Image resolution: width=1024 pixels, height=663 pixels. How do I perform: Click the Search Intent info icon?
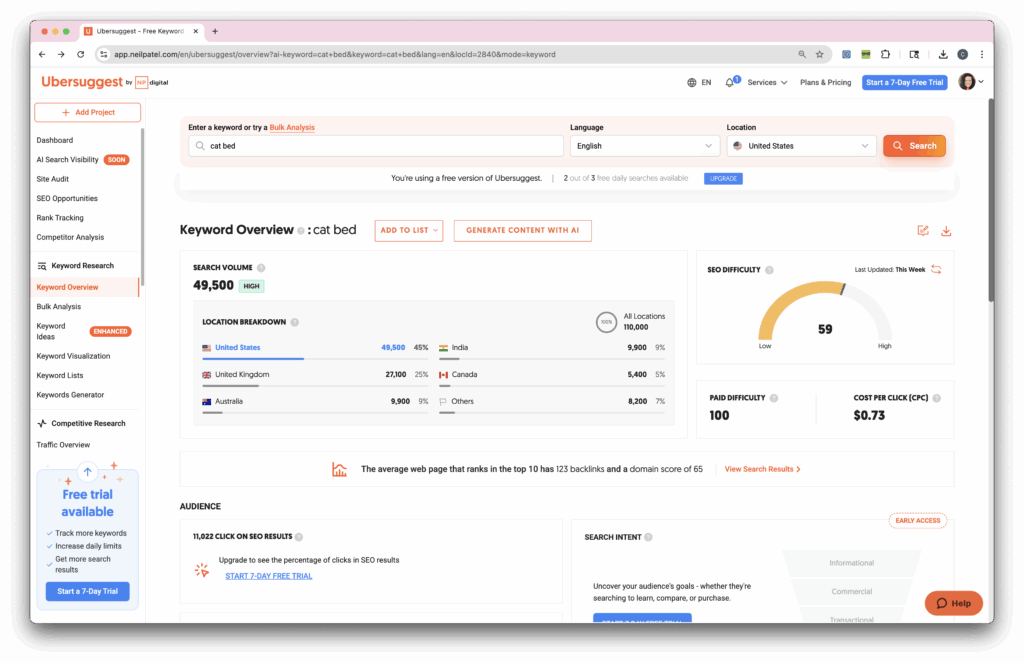pyautogui.click(x=648, y=537)
